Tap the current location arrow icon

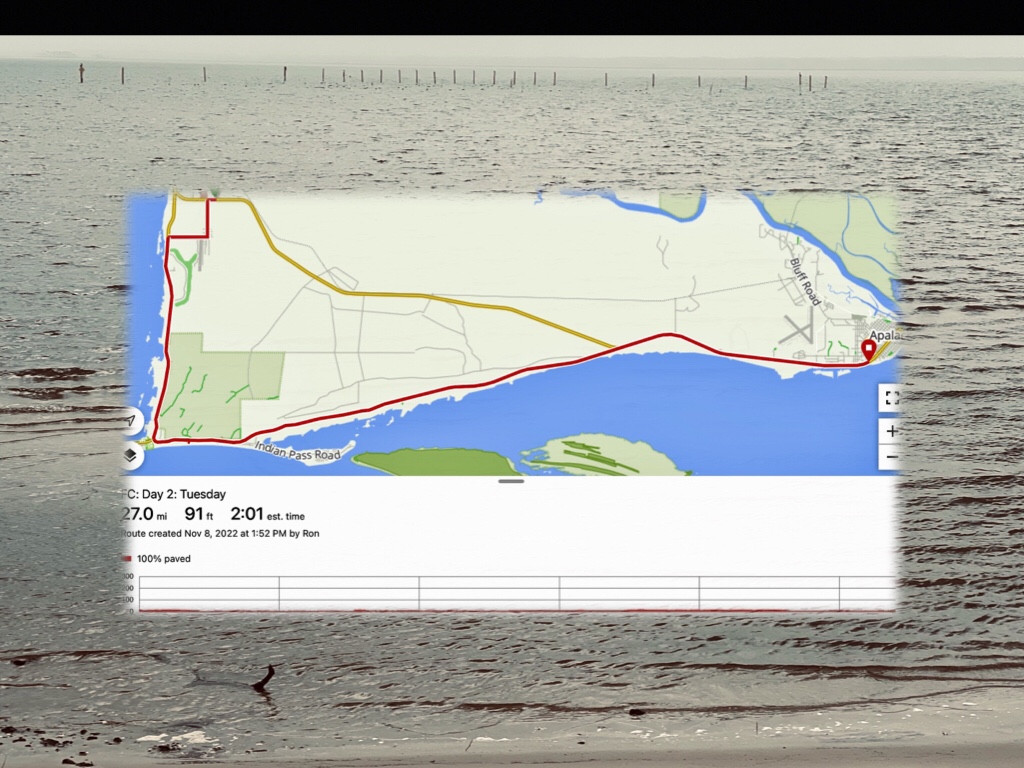pos(131,421)
